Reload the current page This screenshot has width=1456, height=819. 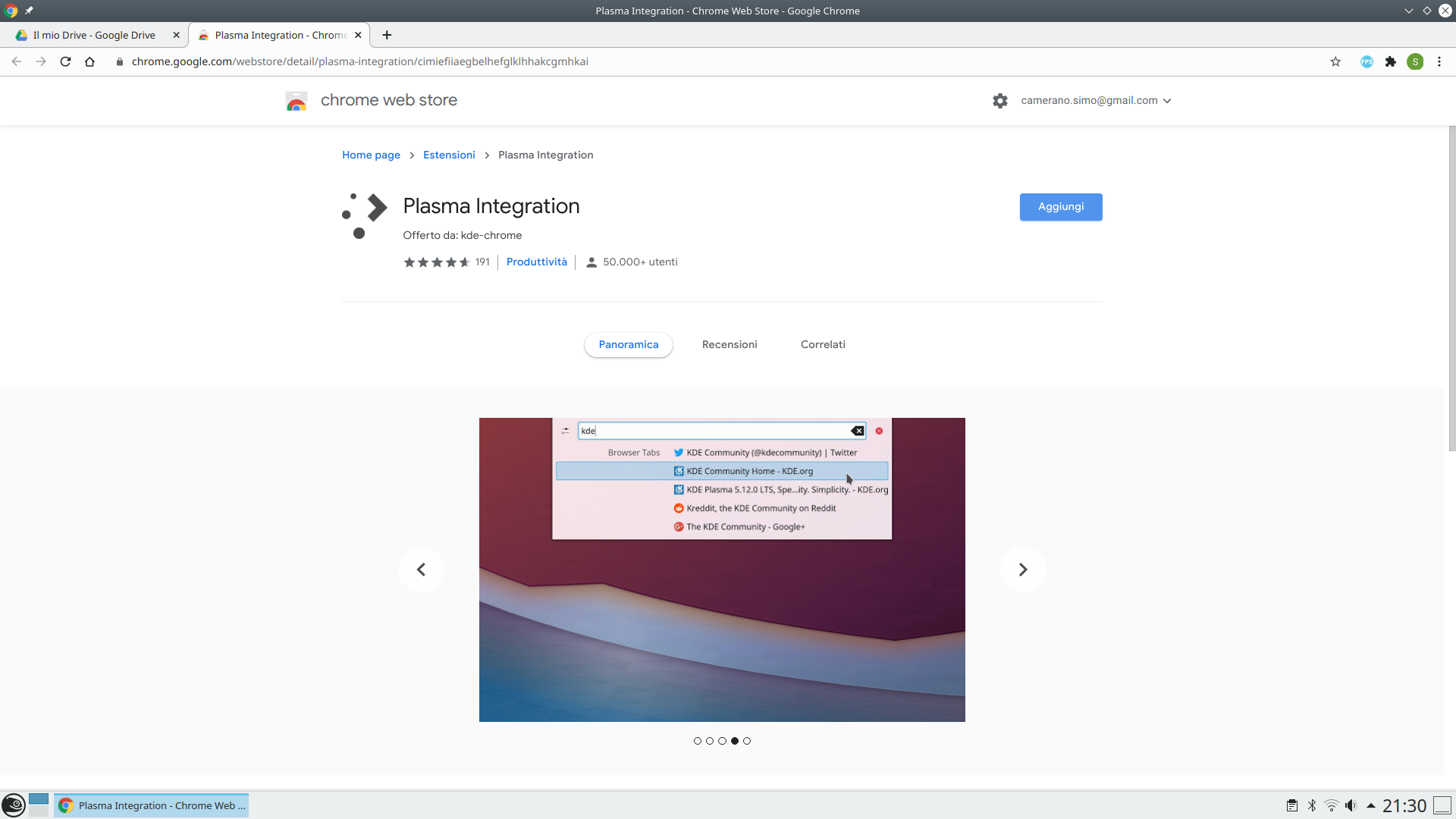tap(65, 61)
